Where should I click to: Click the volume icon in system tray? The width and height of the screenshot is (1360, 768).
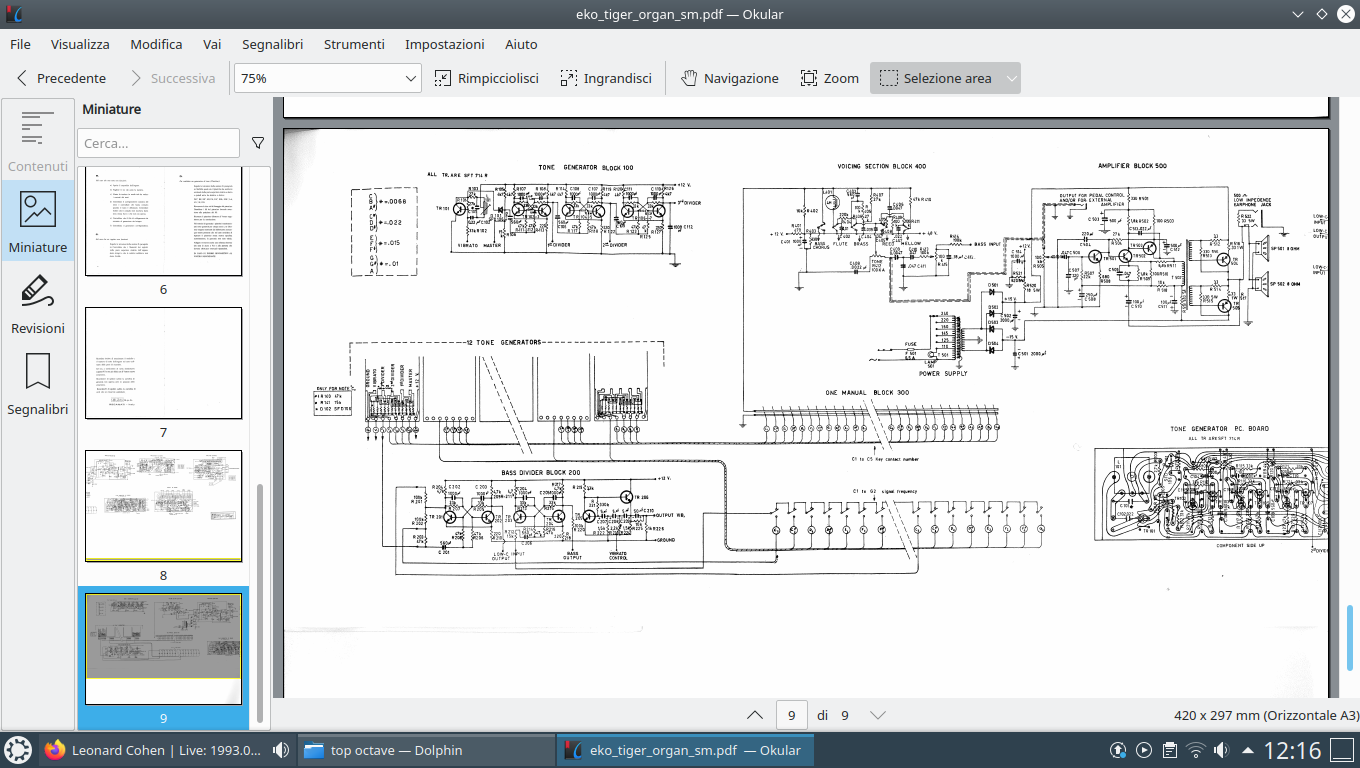[x=1221, y=750]
